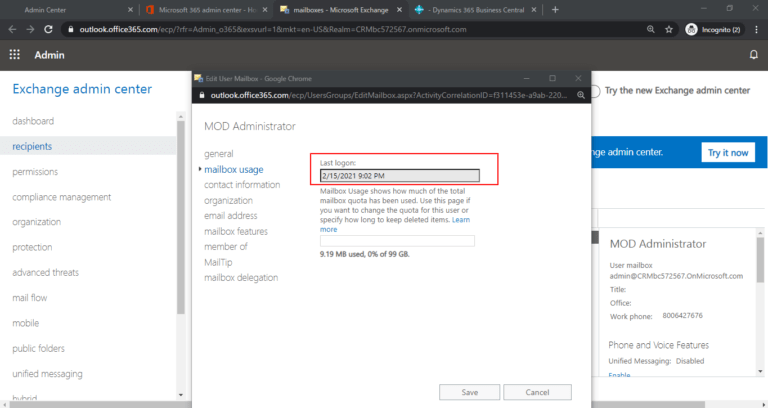
Task: Open the Chrome three-dot menu
Action: click(x=756, y=29)
